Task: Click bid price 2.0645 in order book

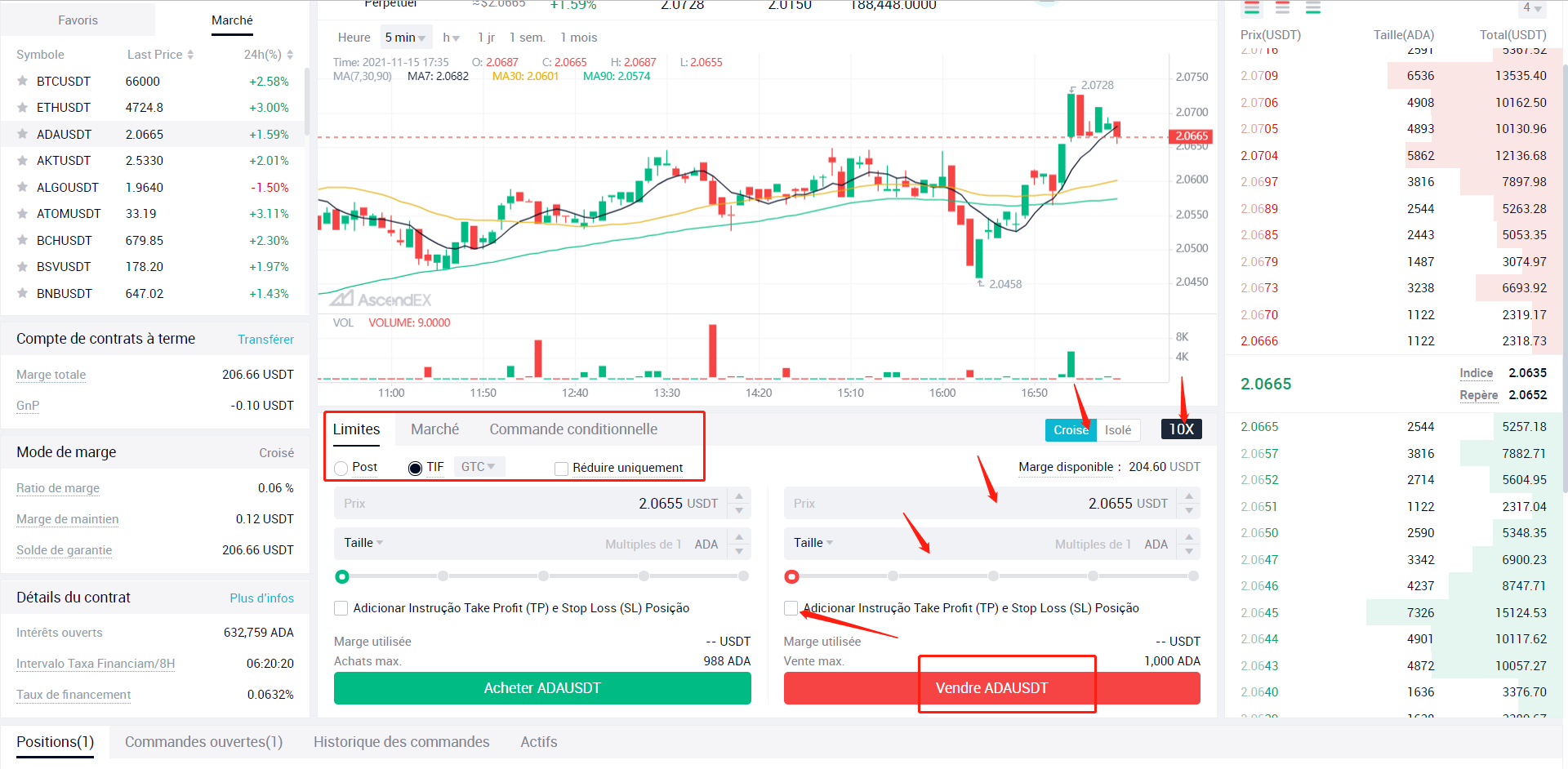Action: (x=1259, y=613)
